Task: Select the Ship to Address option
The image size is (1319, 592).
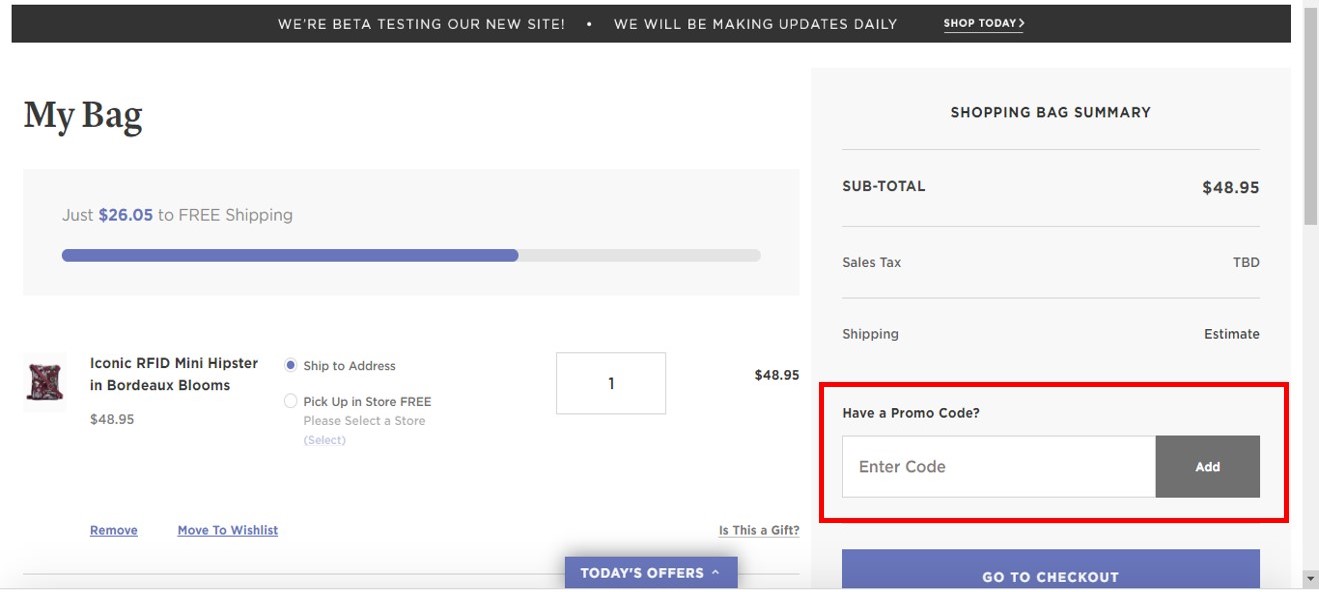Action: 291,366
